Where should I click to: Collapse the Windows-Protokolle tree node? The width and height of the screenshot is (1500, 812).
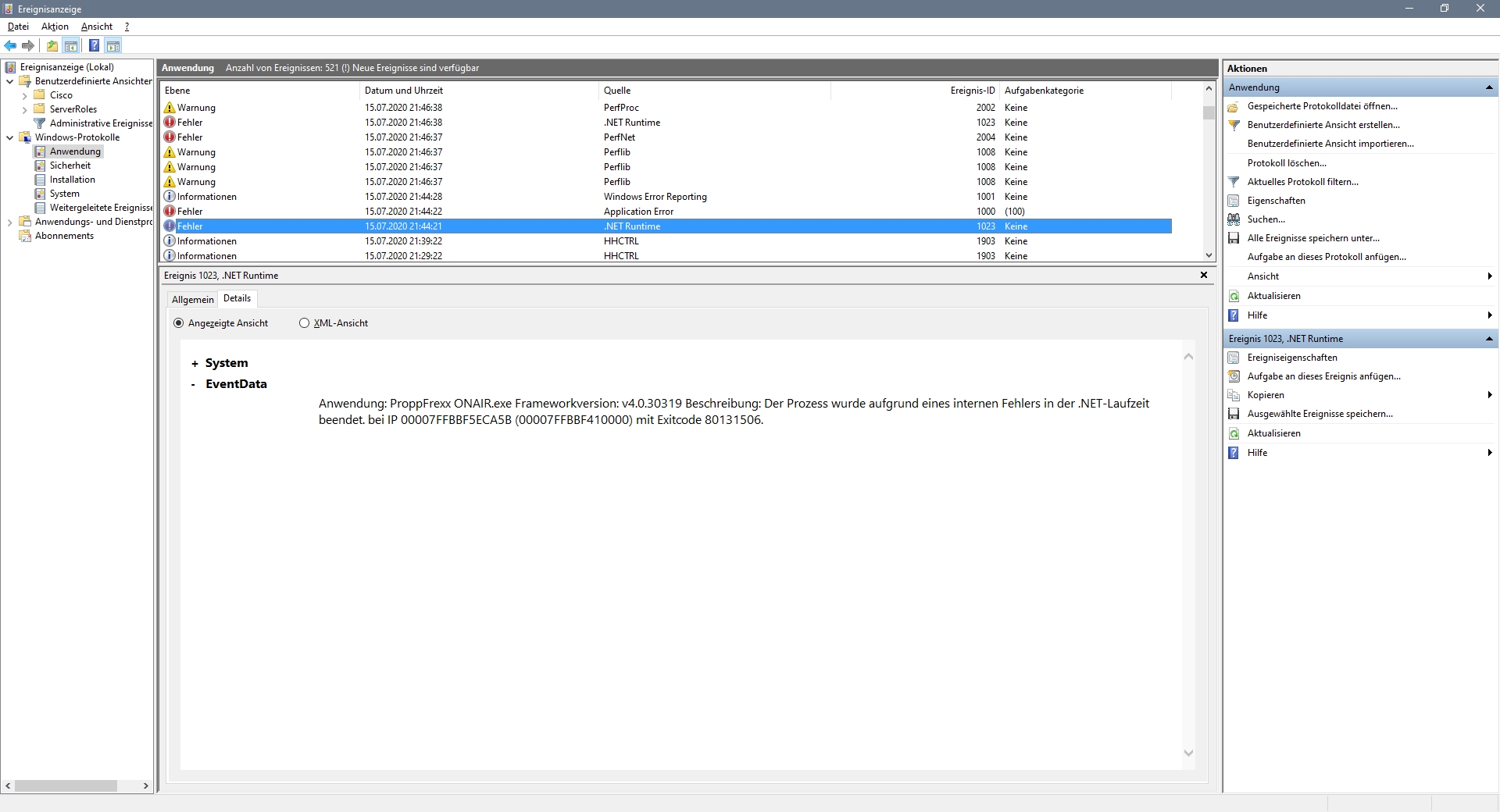pos(10,137)
